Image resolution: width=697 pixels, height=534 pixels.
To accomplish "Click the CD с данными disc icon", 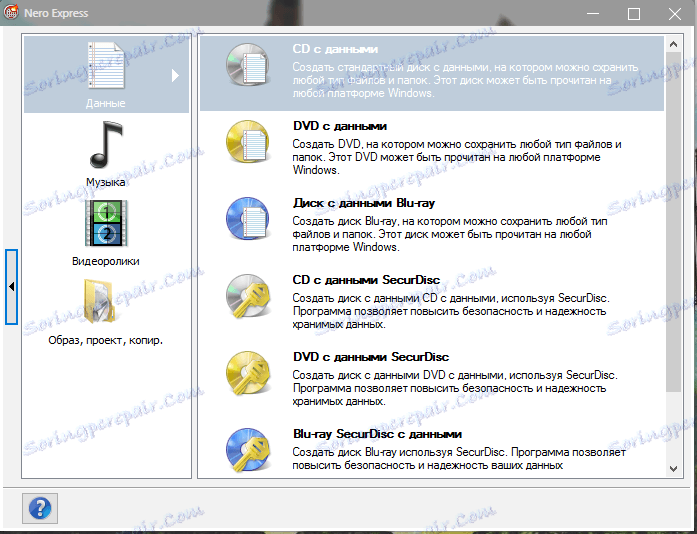I will [x=248, y=65].
